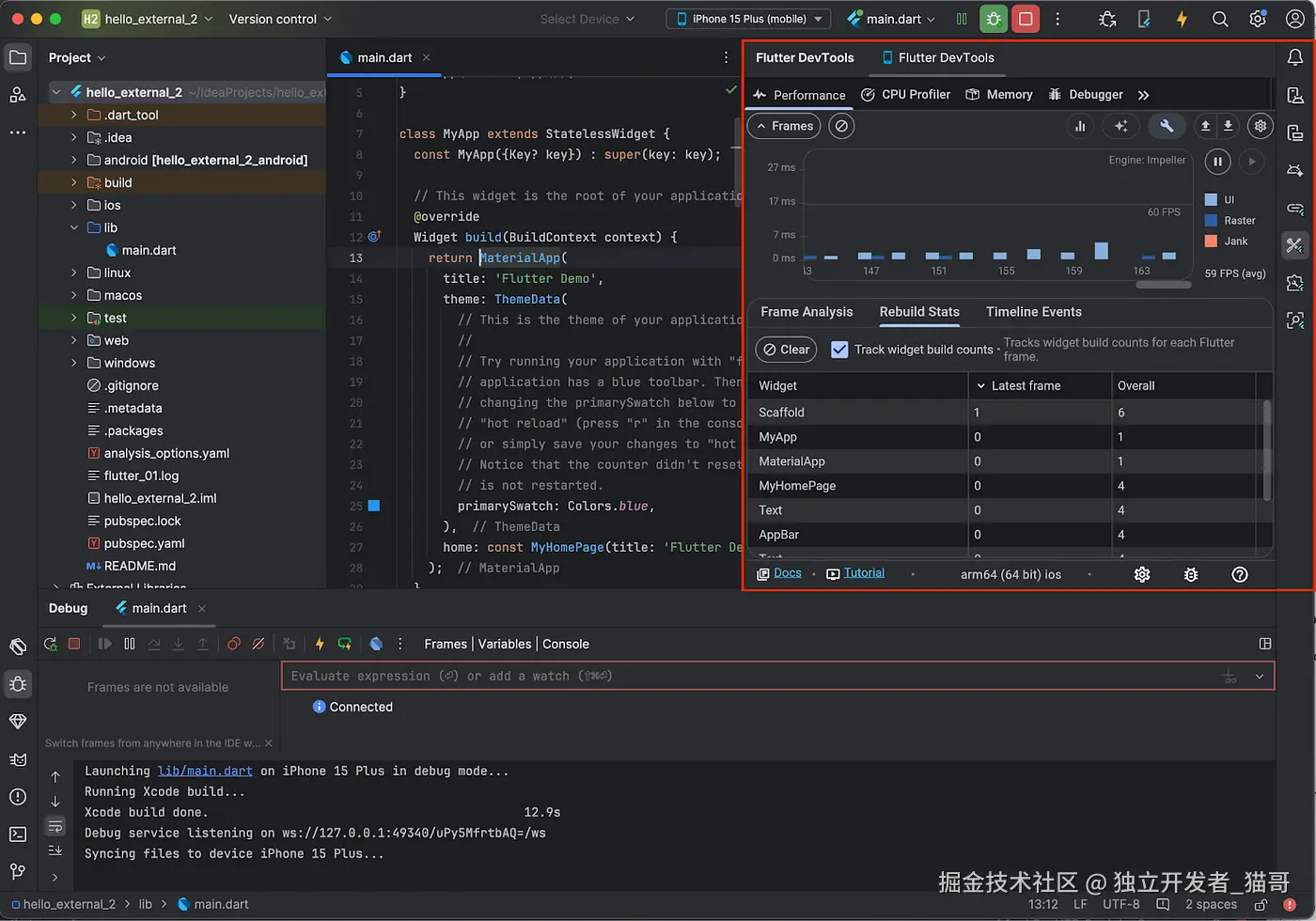Open the Debugger tab in DevTools
The image size is (1316, 921).
tap(1086, 95)
